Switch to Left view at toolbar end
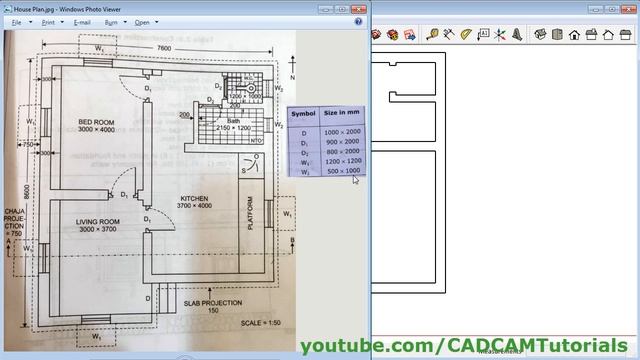Viewport: 640px width, 360px height. pyautogui.click(x=625, y=34)
